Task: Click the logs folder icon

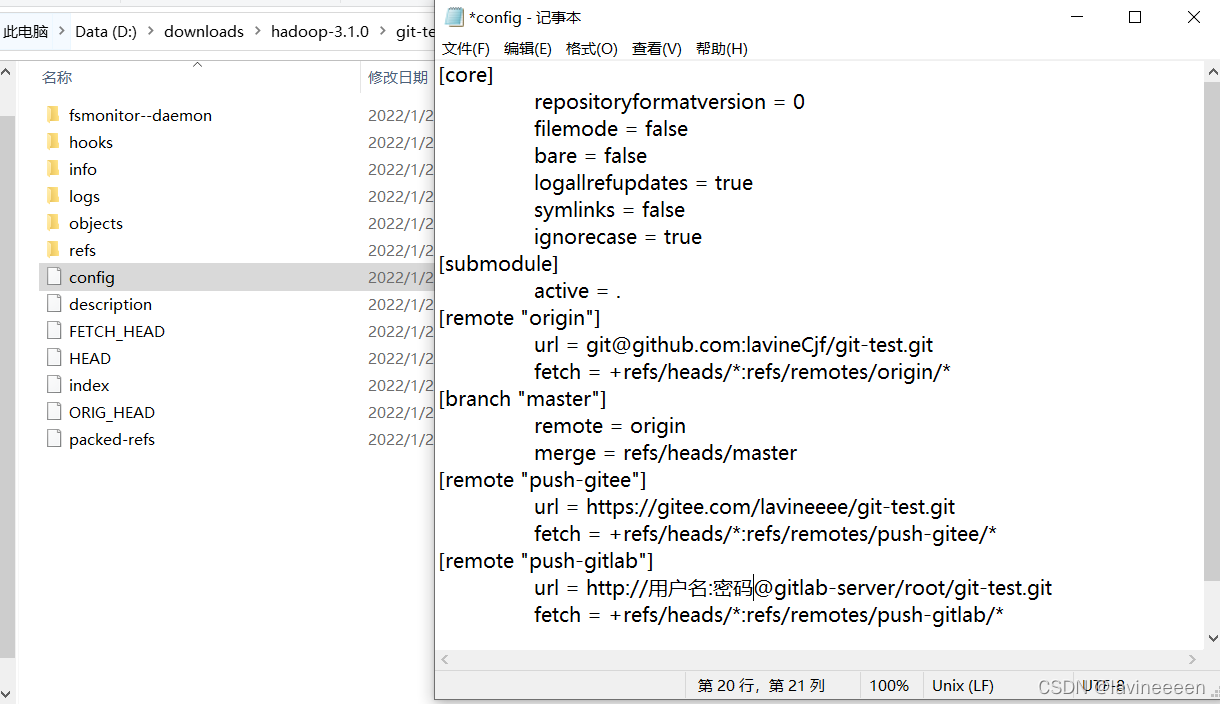Action: tap(54, 196)
